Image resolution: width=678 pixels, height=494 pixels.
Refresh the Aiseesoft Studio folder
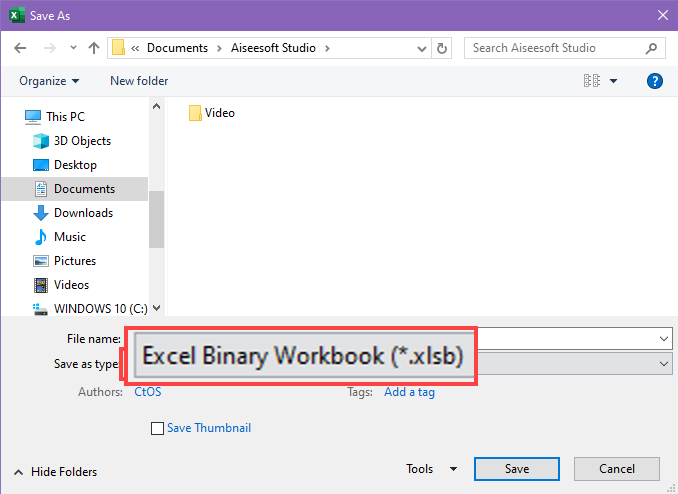[441, 48]
